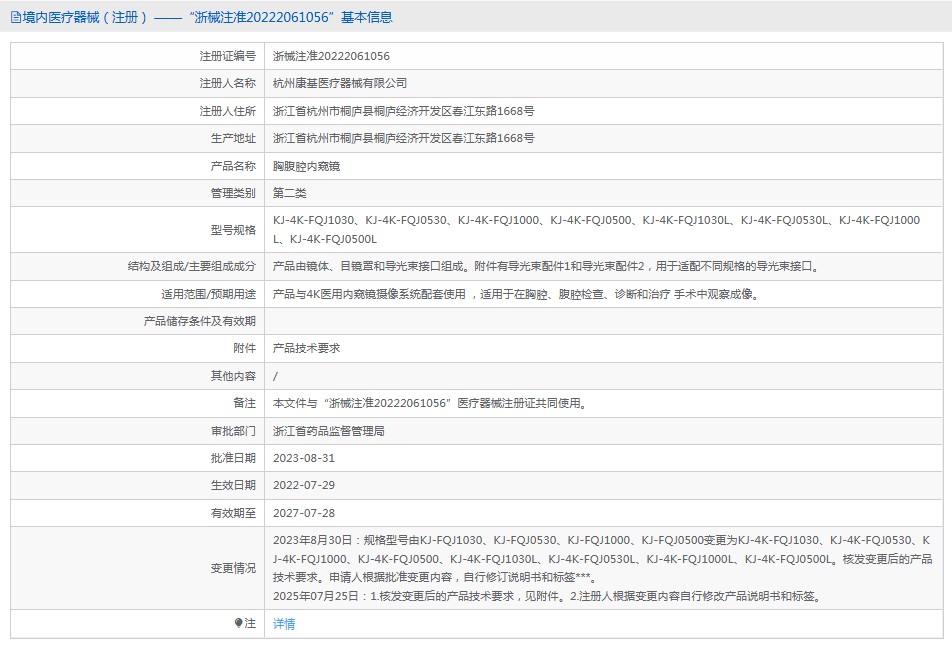Viewport: 952px width, 648px height.
Task: Click expiry date 2027-07-28
Action: tap(304, 513)
